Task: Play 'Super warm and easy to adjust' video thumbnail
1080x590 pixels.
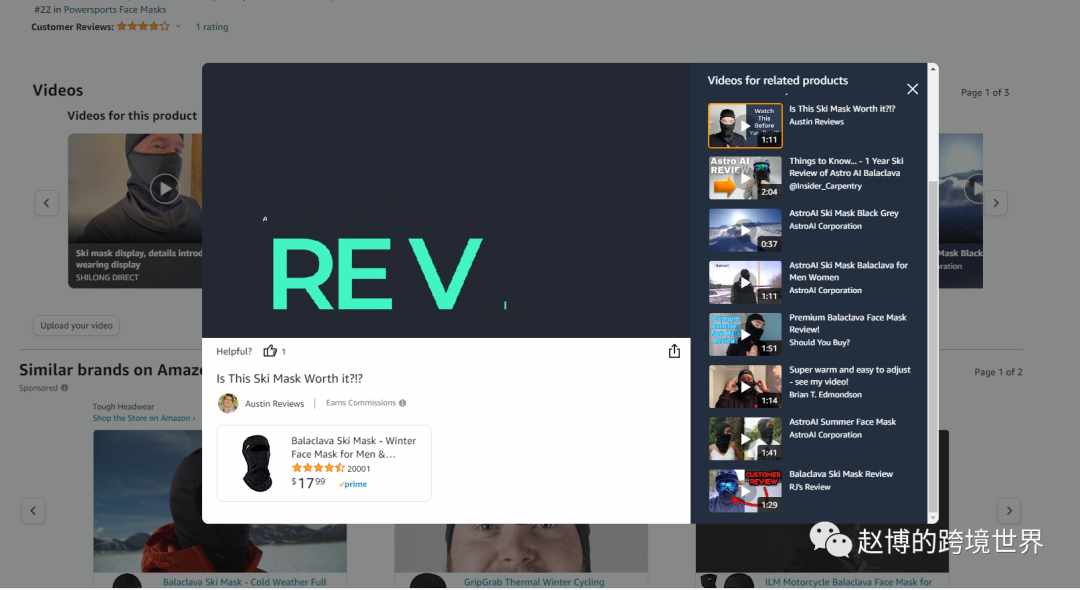Action: (745, 387)
